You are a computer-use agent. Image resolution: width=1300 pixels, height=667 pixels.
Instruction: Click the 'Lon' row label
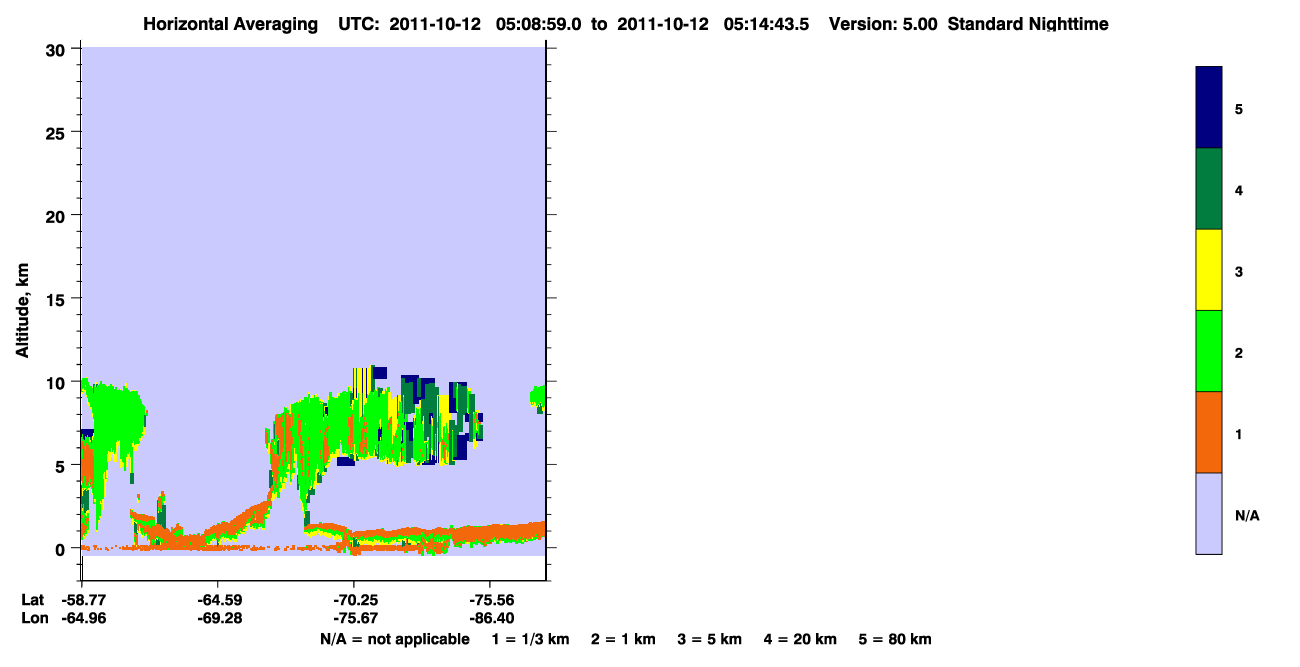coord(34,618)
